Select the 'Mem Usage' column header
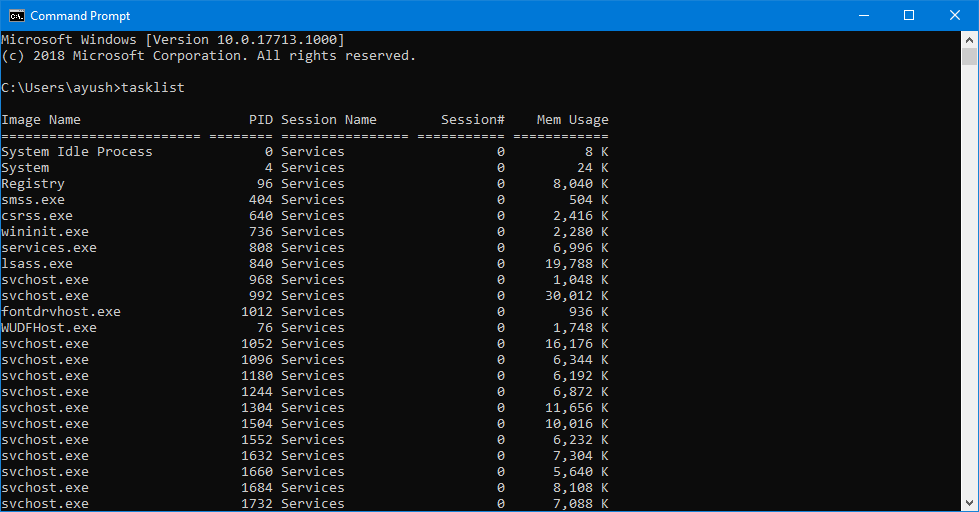The image size is (979, 512). [573, 119]
